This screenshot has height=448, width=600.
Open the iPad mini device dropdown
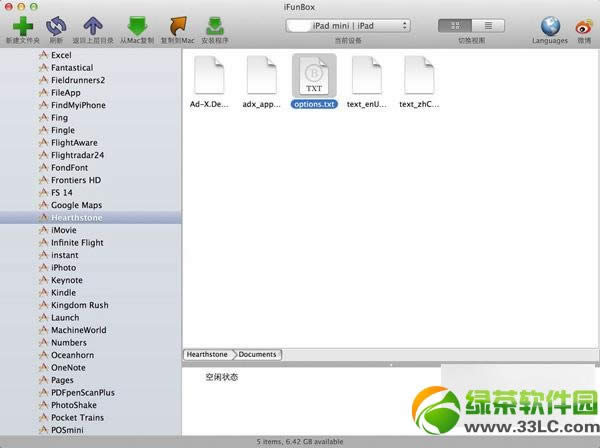click(347, 24)
